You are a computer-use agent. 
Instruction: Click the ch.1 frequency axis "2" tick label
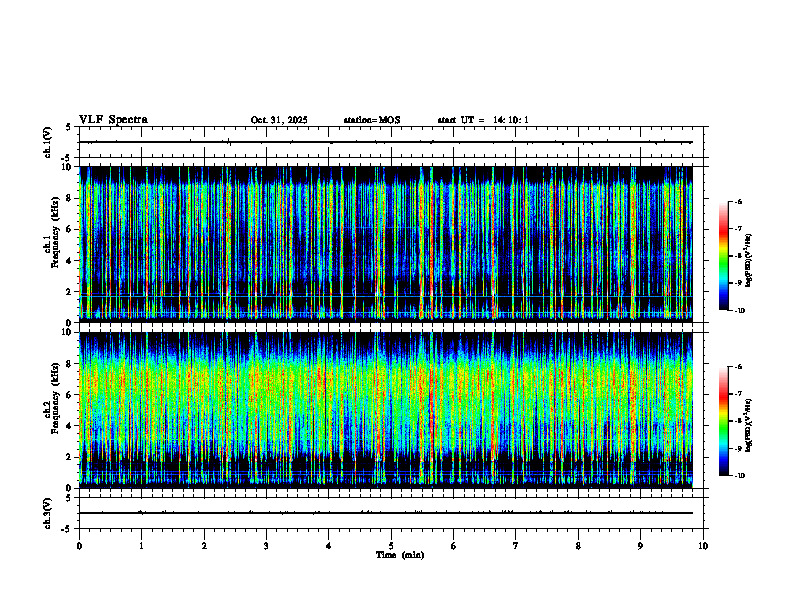coord(70,292)
